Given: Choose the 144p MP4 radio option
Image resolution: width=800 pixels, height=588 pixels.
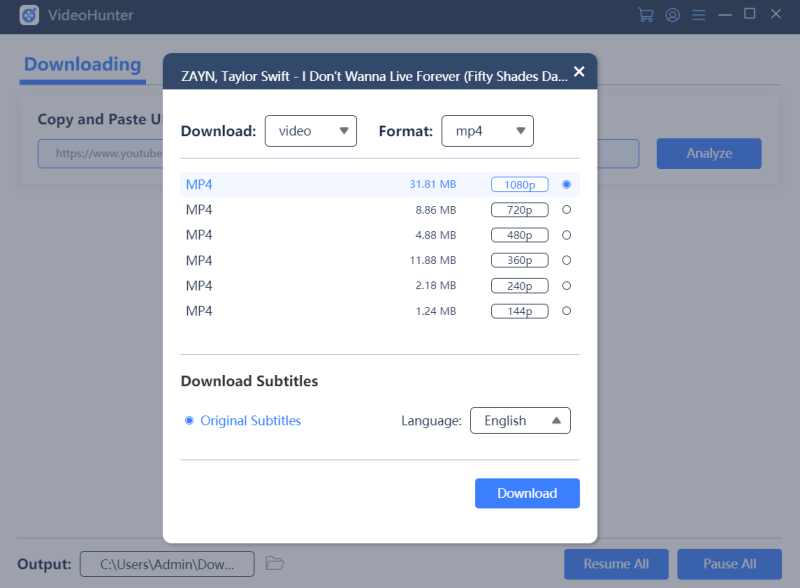Looking at the screenshot, I should tap(566, 311).
